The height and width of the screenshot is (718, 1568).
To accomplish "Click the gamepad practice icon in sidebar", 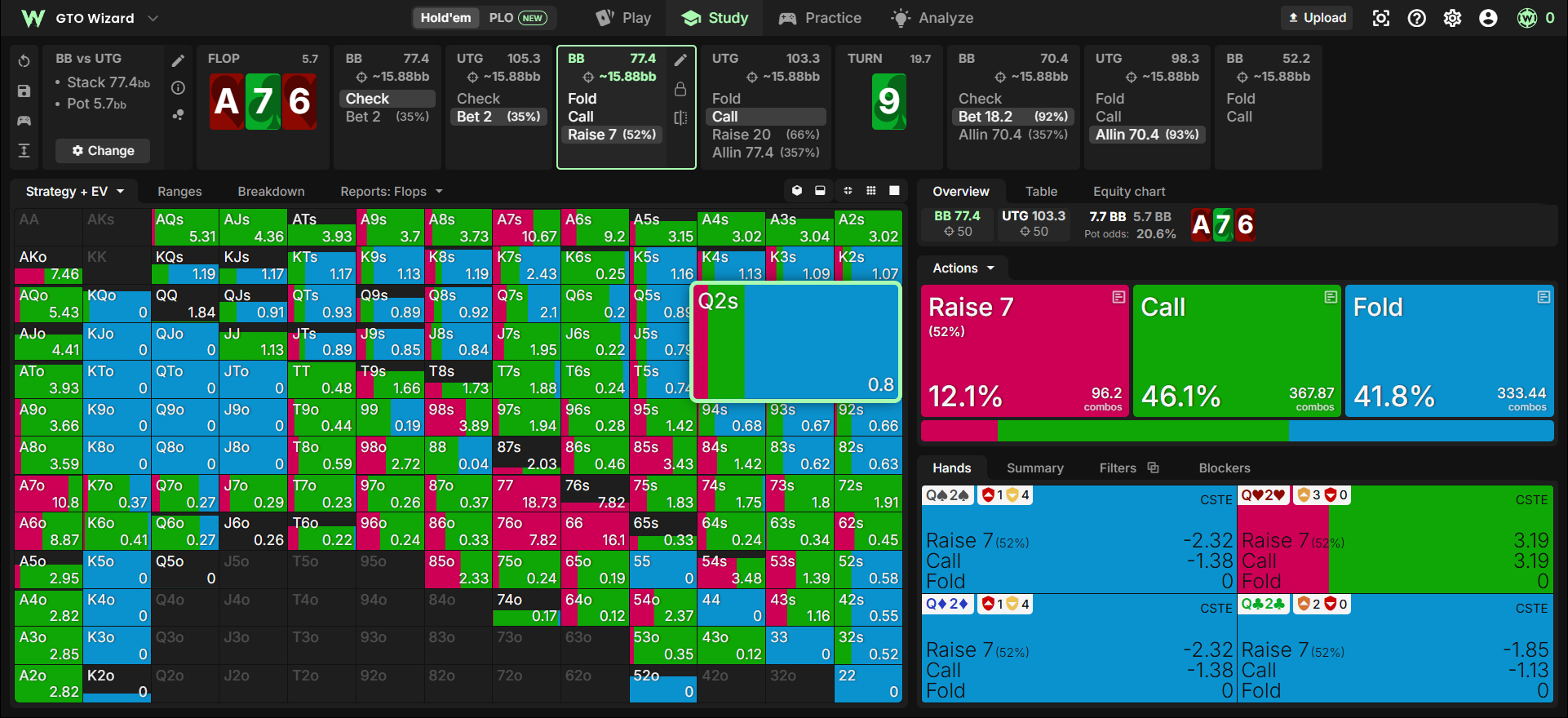I will pos(24,121).
